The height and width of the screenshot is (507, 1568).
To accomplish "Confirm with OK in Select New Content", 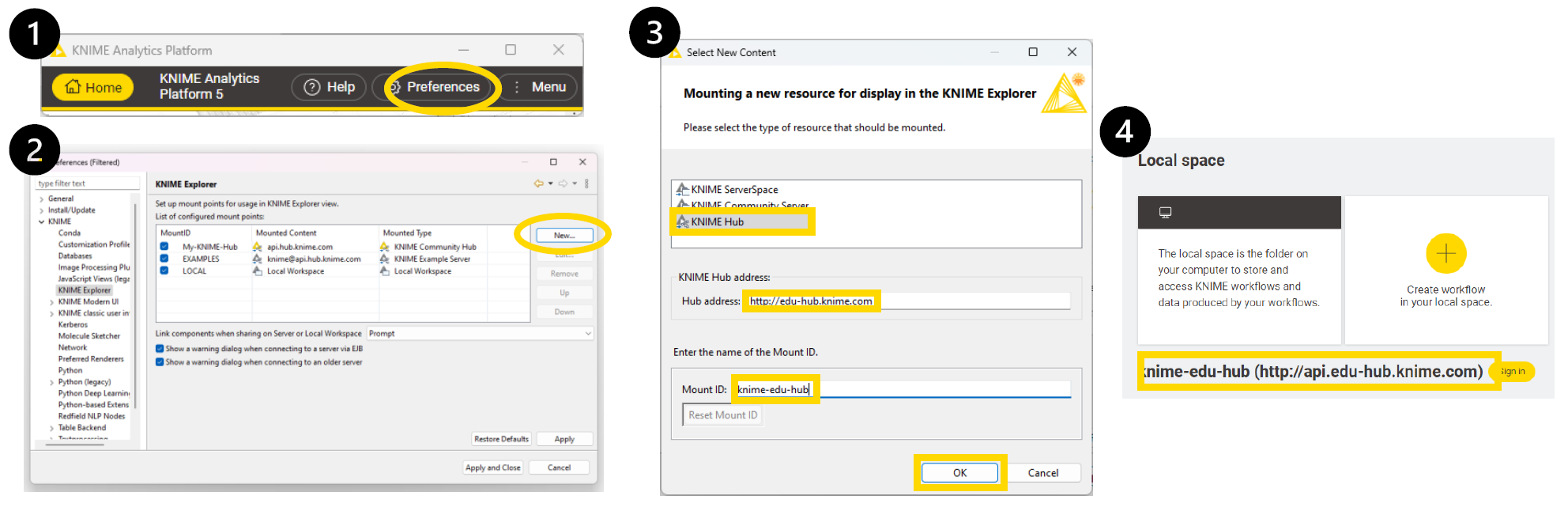I will pyautogui.click(x=959, y=473).
